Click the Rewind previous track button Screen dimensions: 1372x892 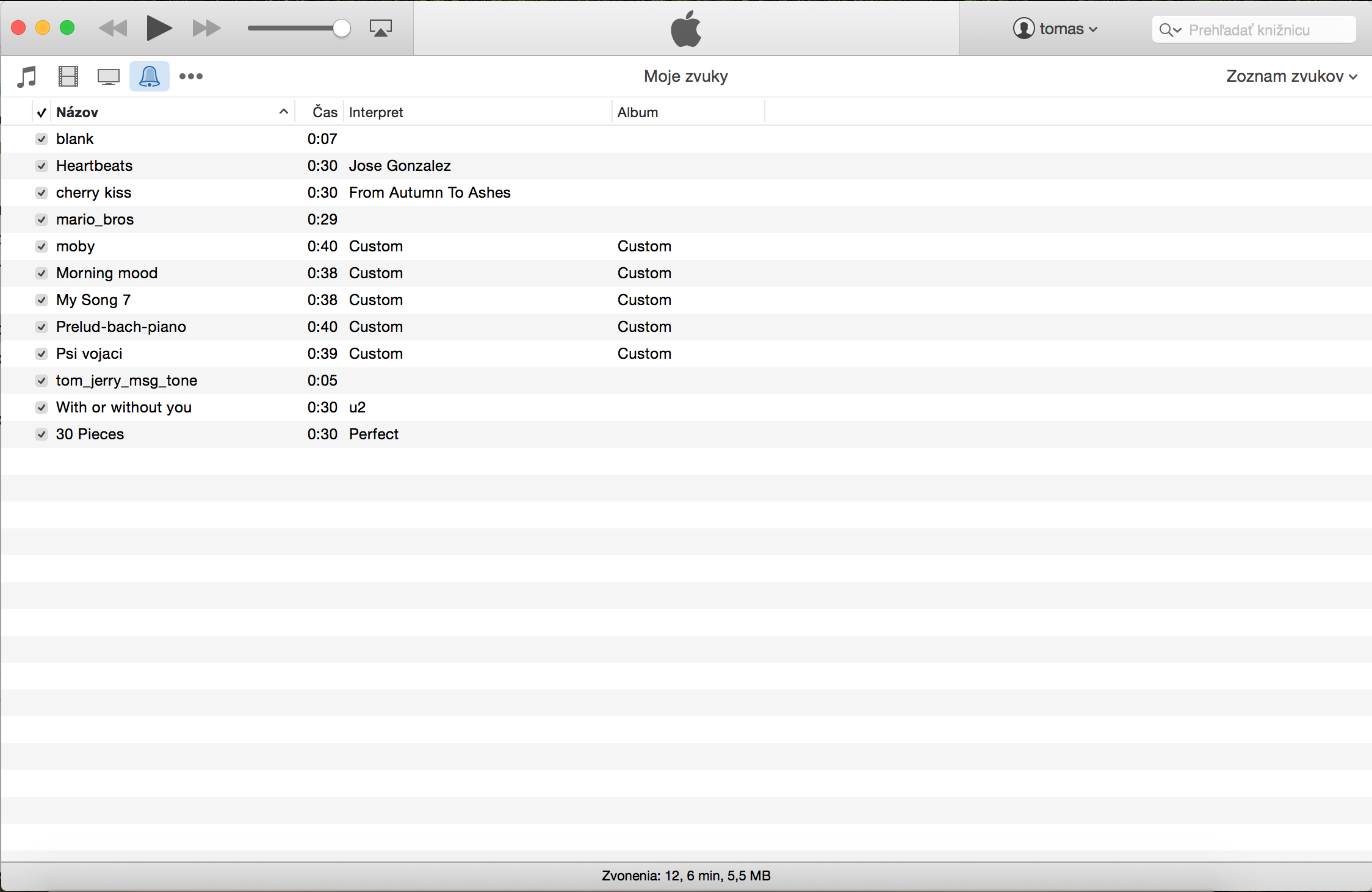pos(113,28)
